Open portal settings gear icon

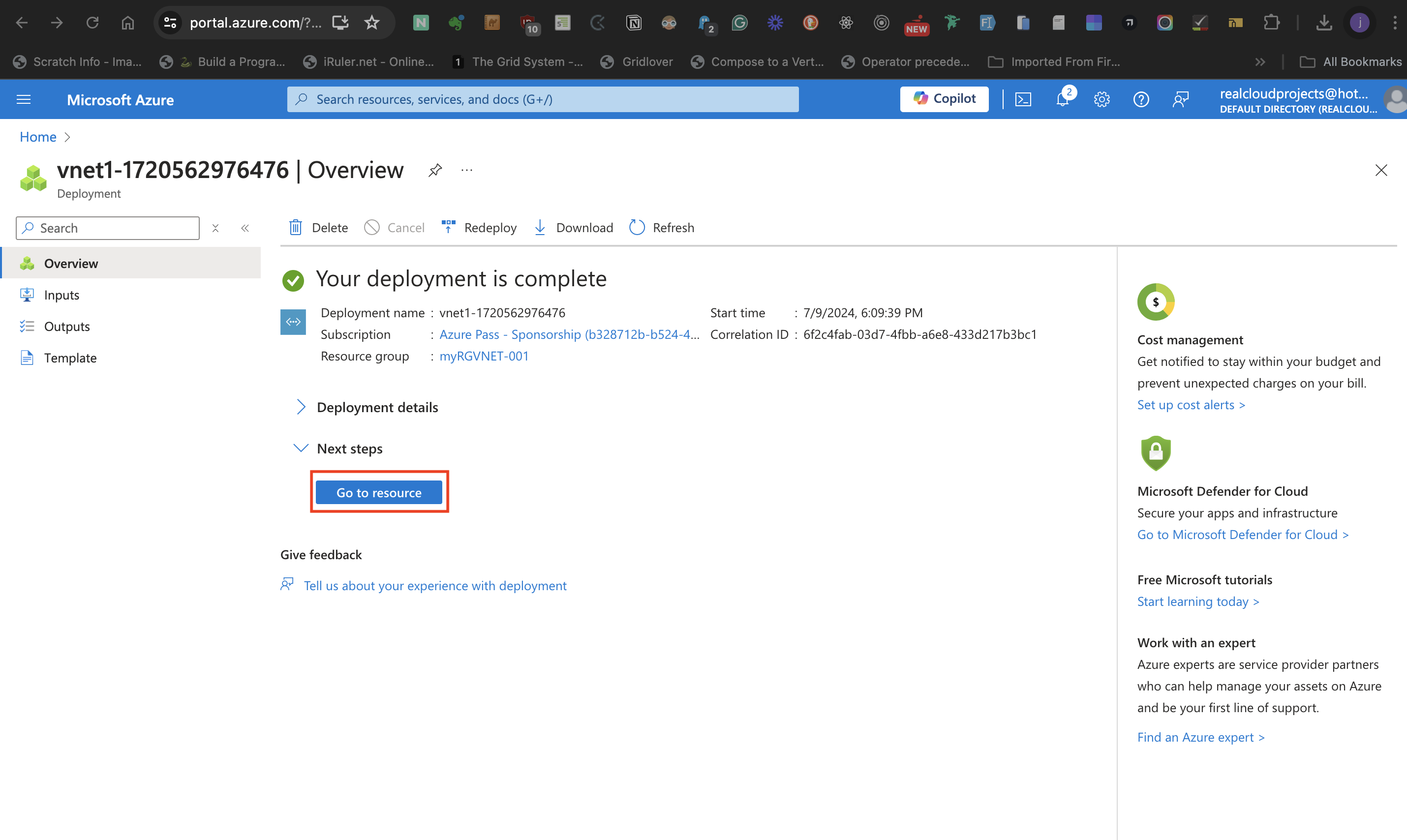coord(1101,100)
